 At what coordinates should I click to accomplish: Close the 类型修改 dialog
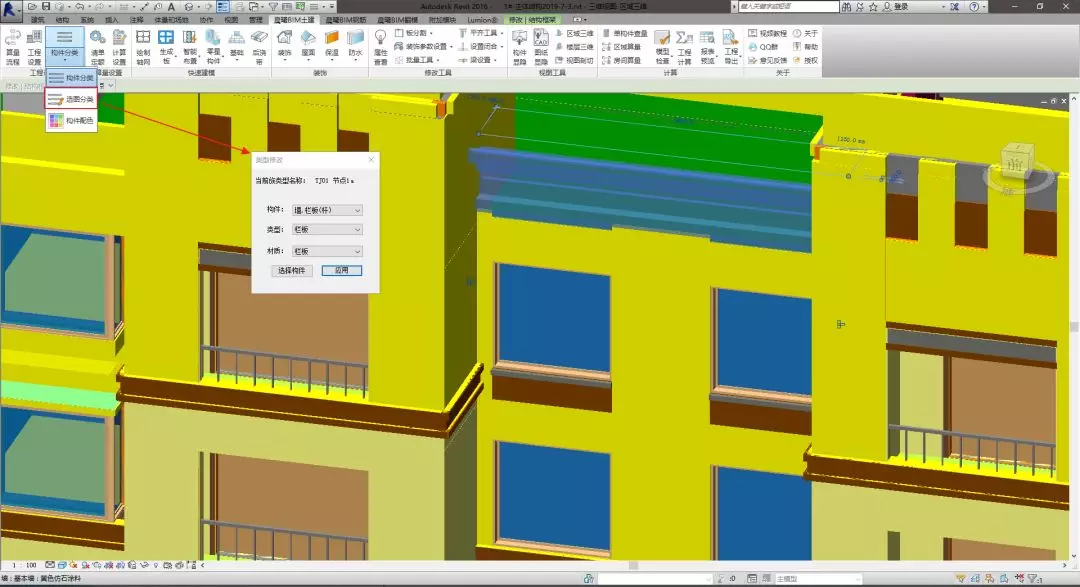[x=371, y=159]
